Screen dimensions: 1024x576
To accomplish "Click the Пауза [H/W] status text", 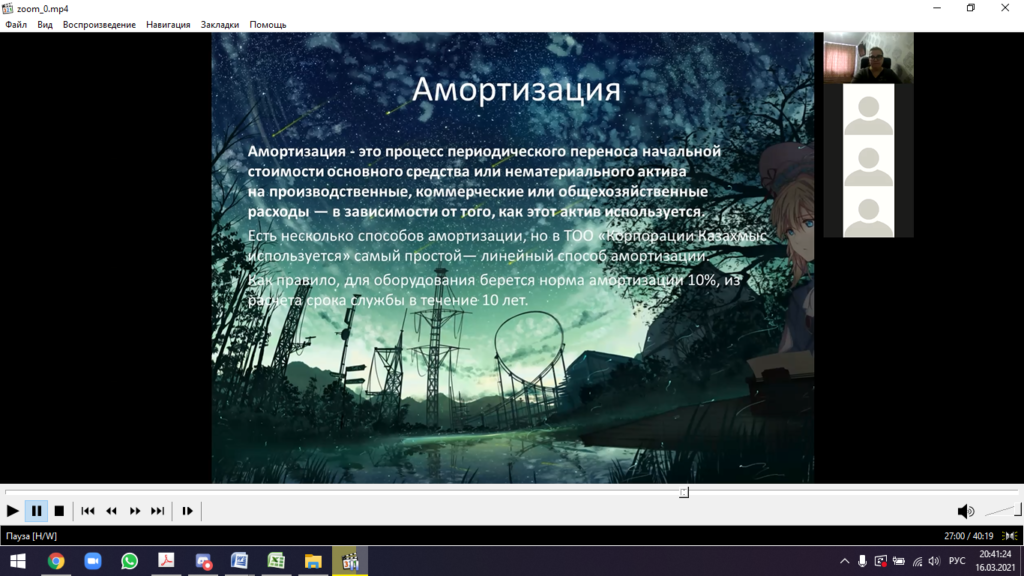I will tap(31, 536).
